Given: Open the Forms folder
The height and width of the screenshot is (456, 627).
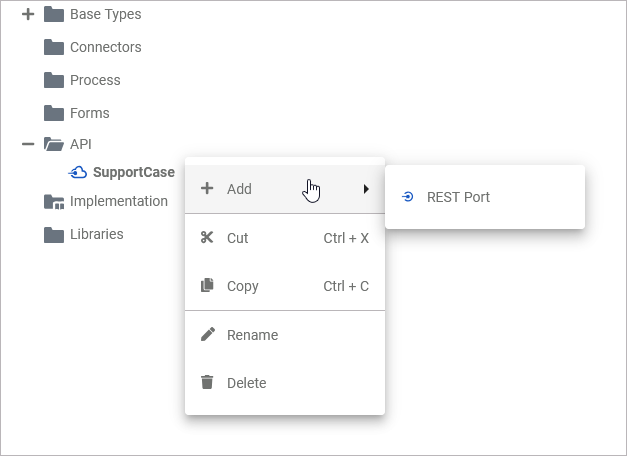Looking at the screenshot, I should point(89,113).
